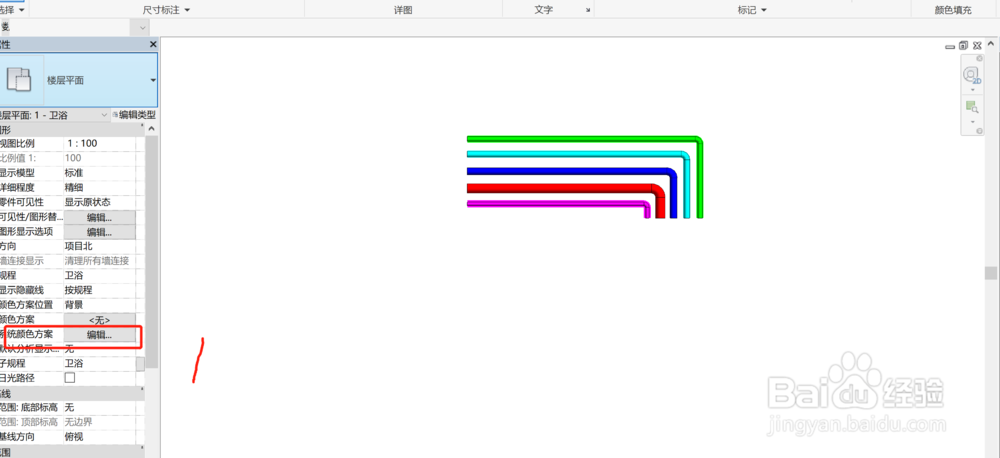Expand the zoom tool options arrow
The image size is (1000, 458).
click(972, 121)
